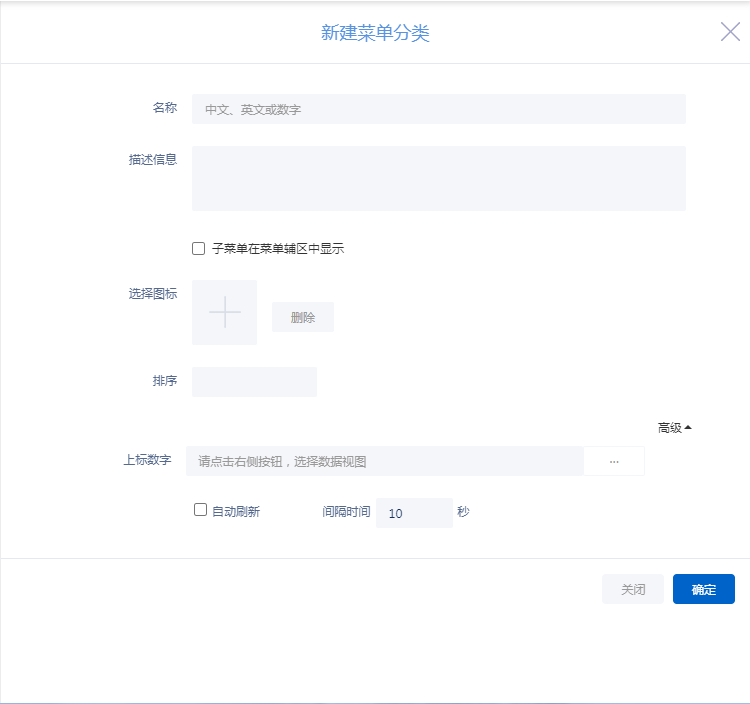This screenshot has height=704, width=750.
Task: Click inside the 描述信息 text area
Action: pos(438,178)
